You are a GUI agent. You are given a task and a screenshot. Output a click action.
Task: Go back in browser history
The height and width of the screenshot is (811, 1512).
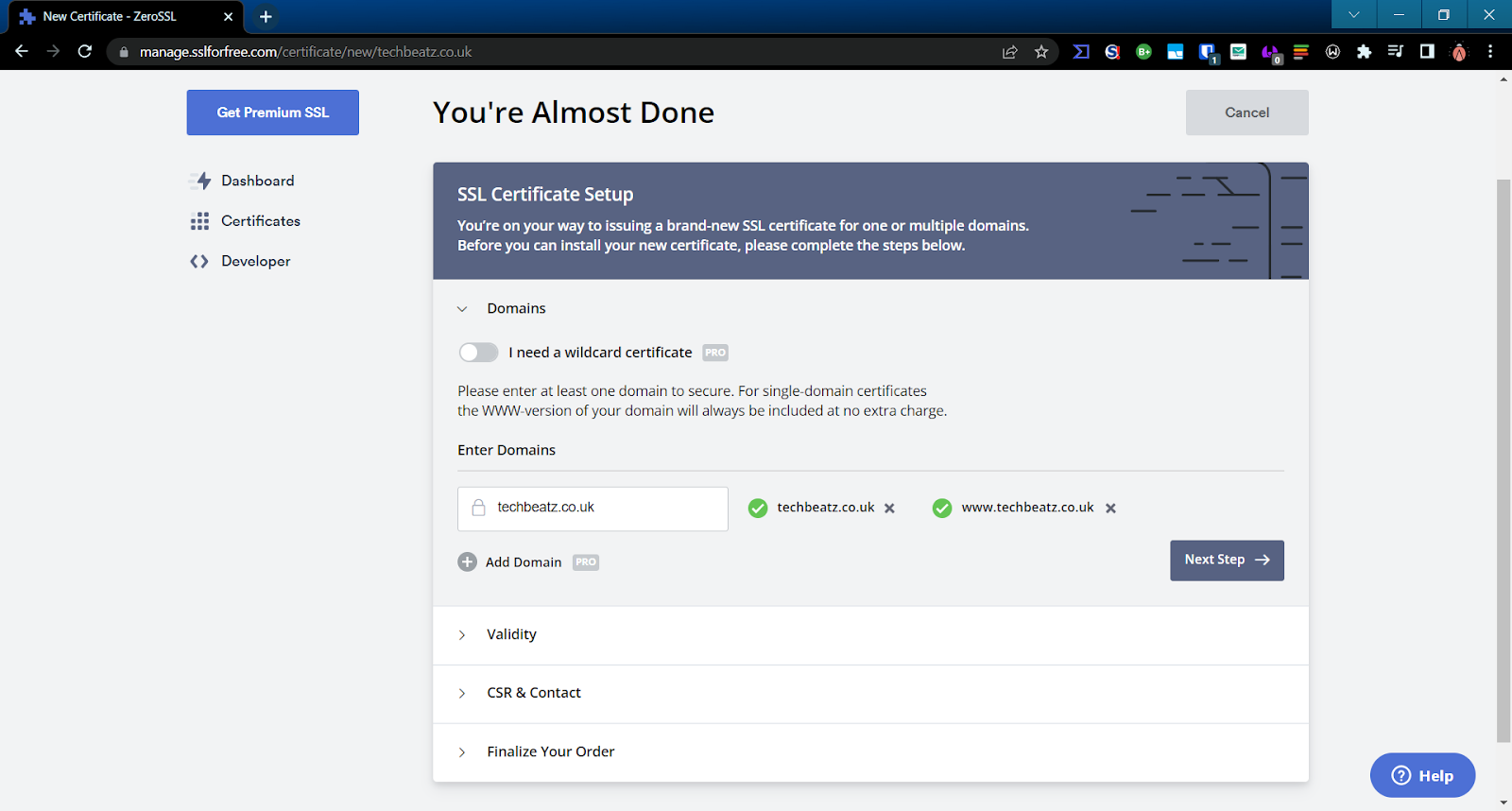[x=22, y=52]
